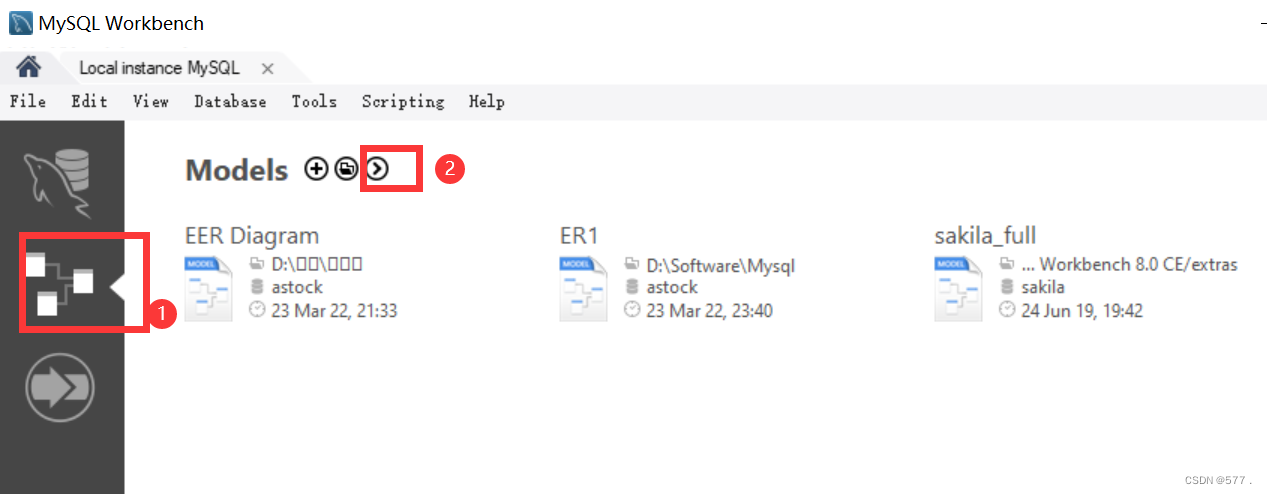Open the Migration wizard sidebar icon
Viewport: 1267px width, 494px height.
click(60, 385)
